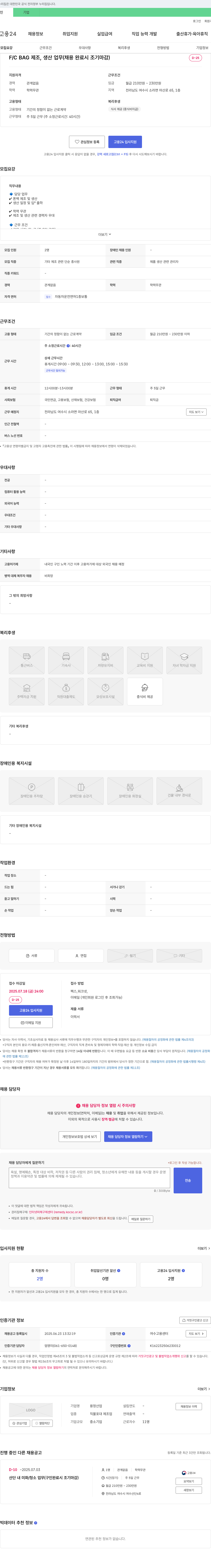
Task: Open the 채용정보 main menu
Action: pos(35,34)
